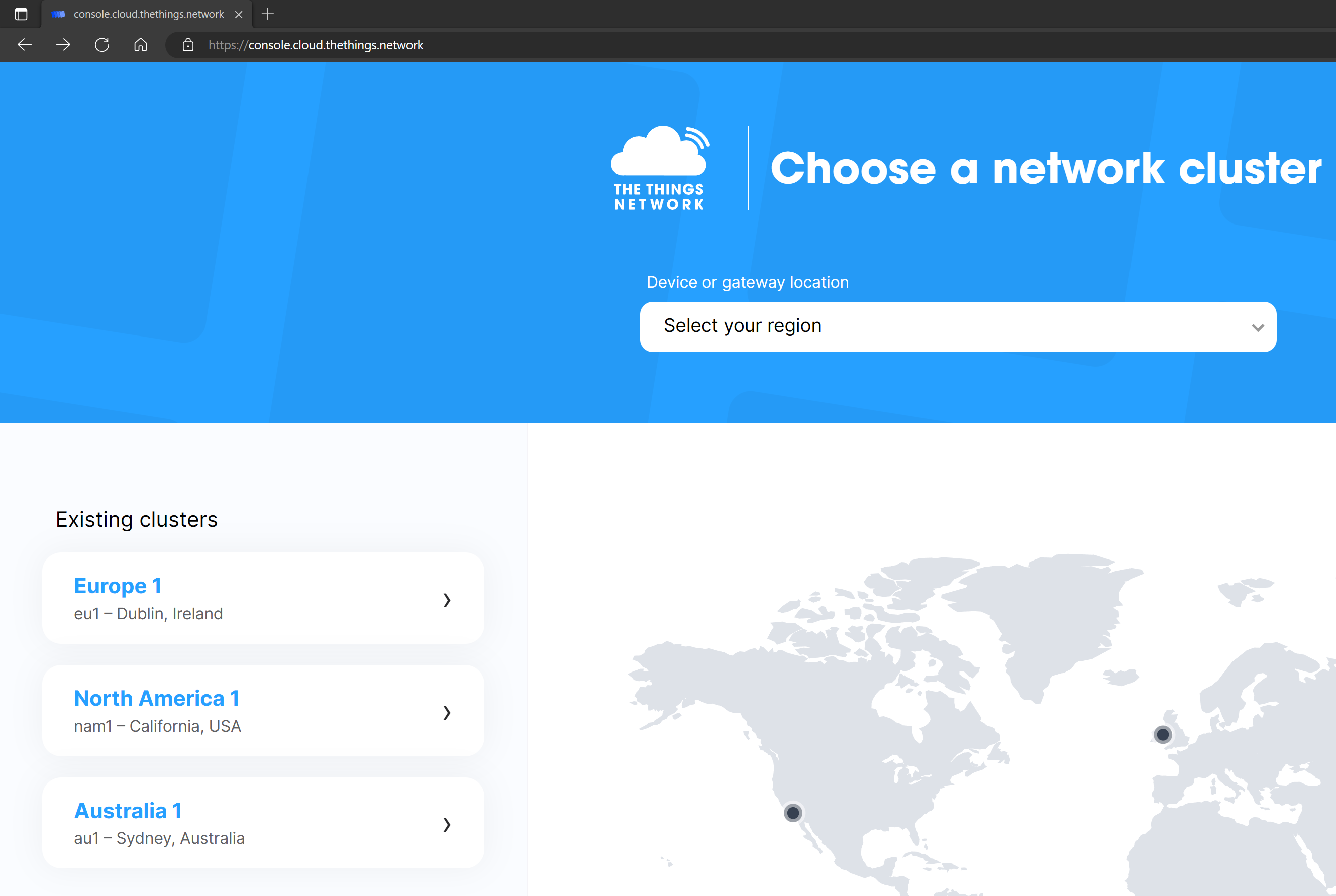The image size is (1336, 896).
Task: Click The Things Network cloud logo
Action: pos(660,168)
